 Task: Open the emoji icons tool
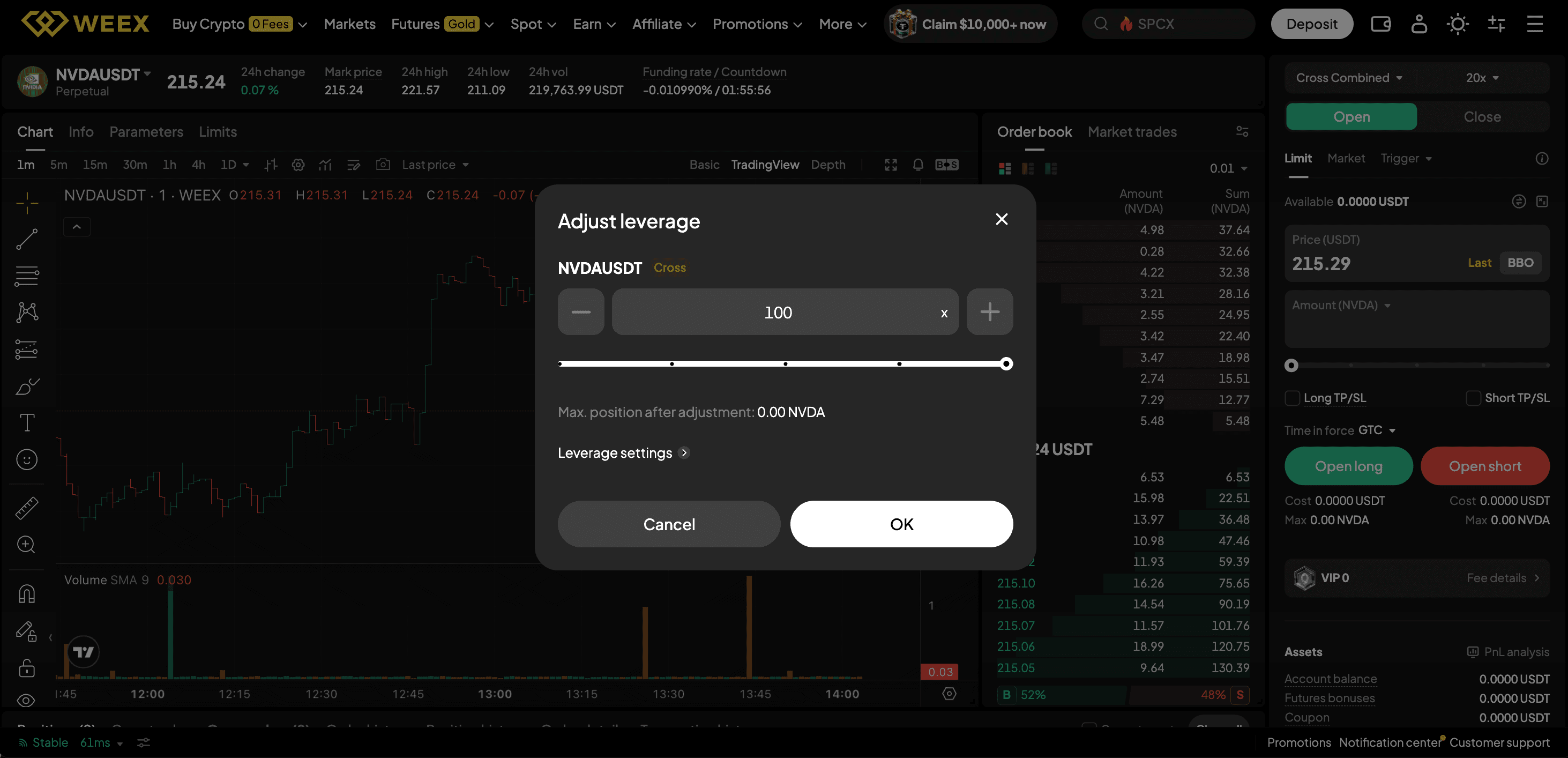coord(27,459)
